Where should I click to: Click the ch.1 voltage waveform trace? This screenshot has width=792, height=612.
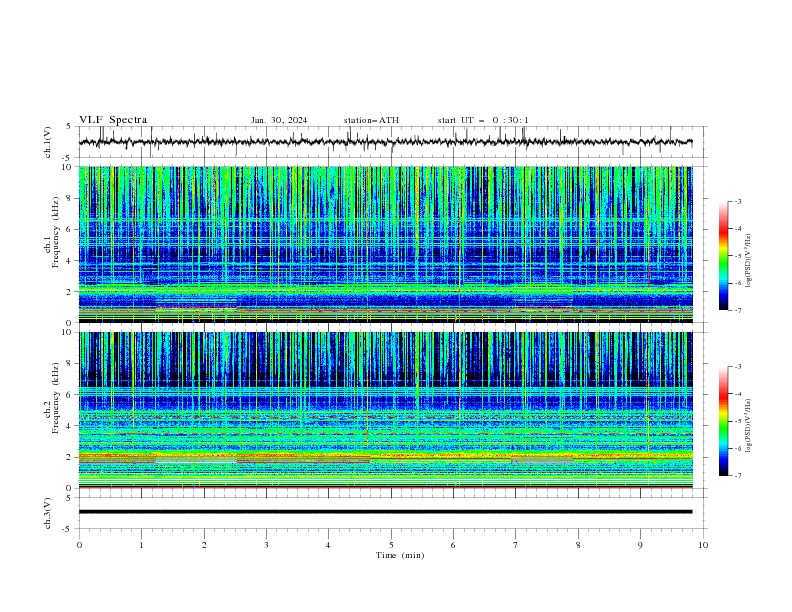(x=385, y=142)
